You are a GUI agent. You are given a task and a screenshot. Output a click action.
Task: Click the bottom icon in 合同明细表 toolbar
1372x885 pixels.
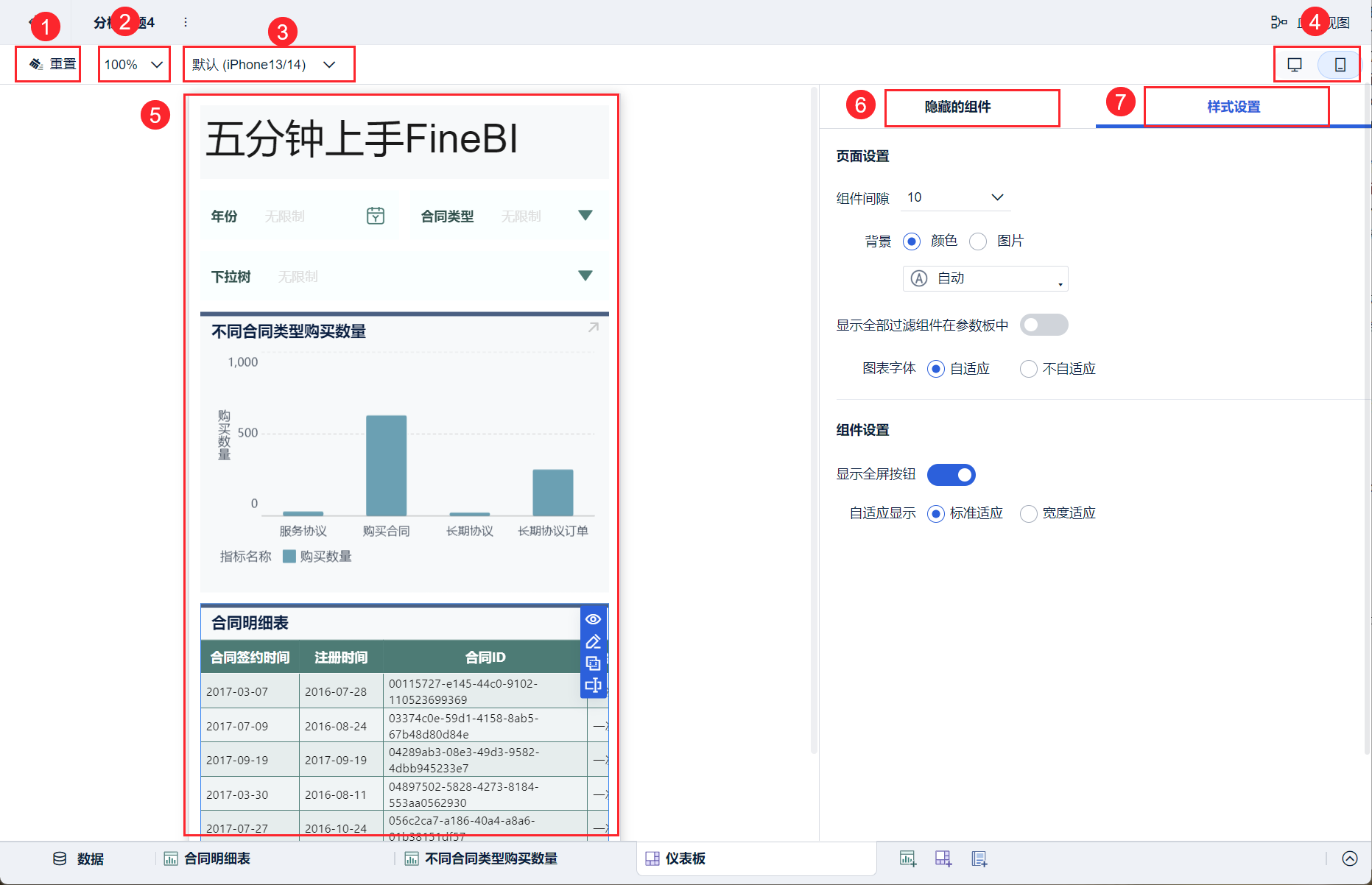[x=593, y=685]
